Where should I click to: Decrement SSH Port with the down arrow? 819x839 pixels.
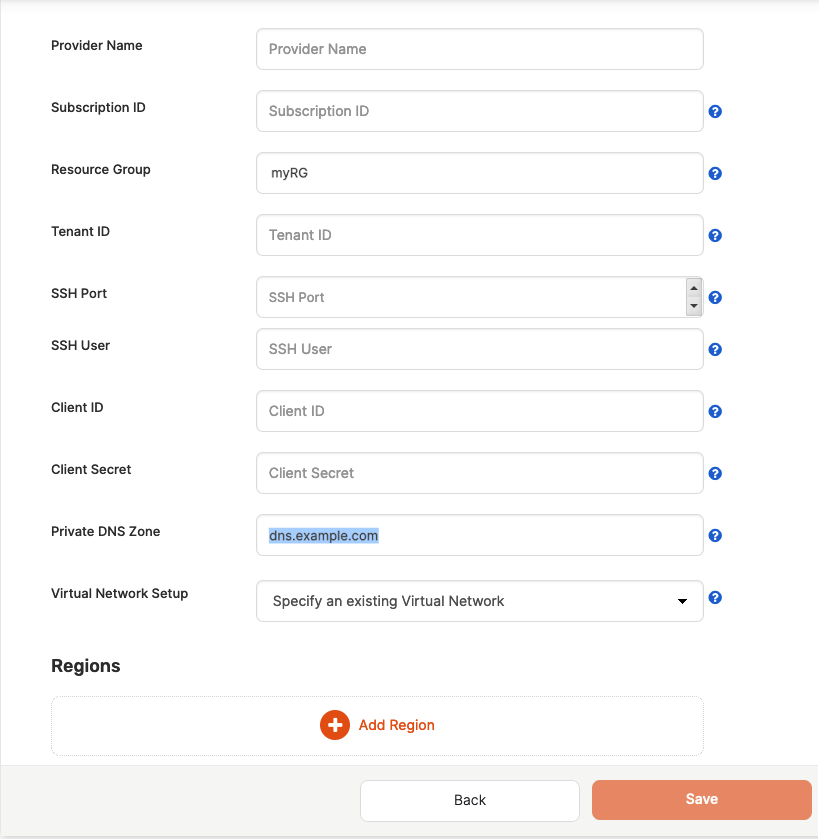(x=694, y=307)
